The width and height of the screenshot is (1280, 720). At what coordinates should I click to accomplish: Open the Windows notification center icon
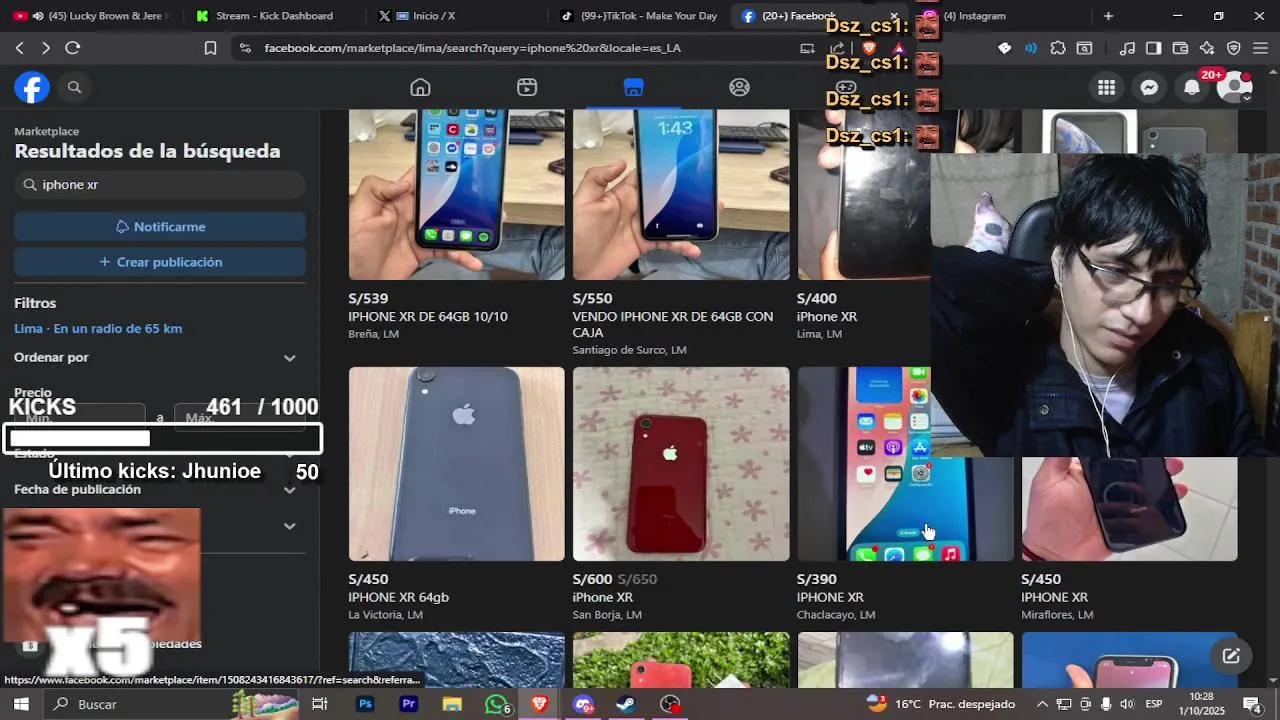1251,704
